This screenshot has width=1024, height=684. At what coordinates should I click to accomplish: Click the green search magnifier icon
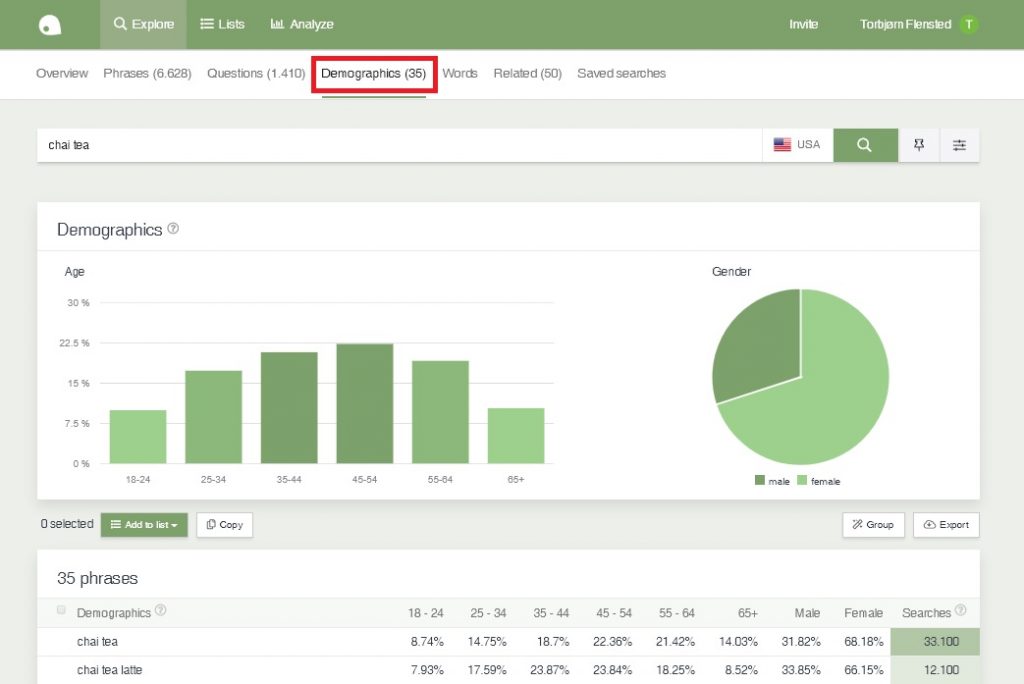coord(864,144)
